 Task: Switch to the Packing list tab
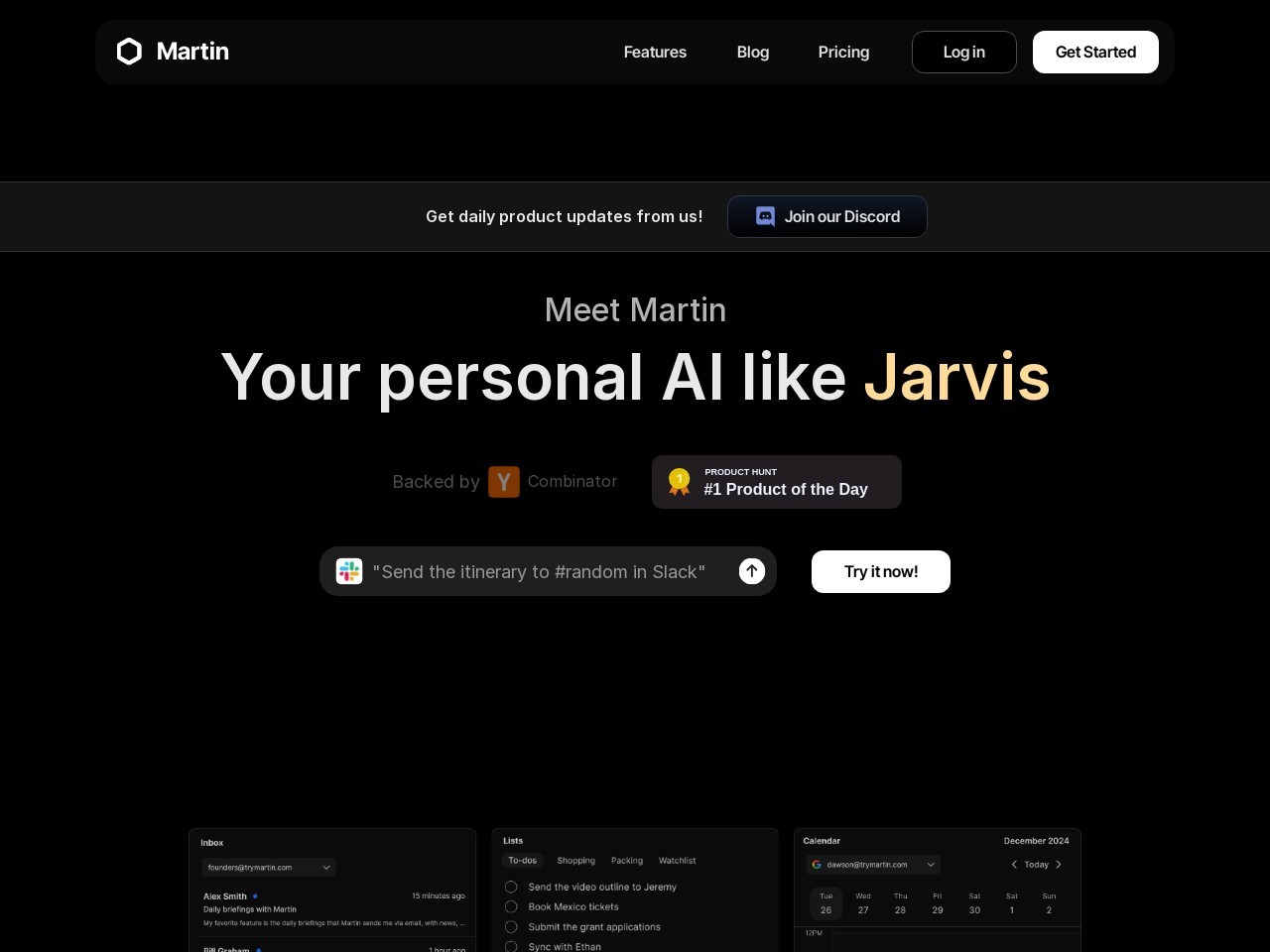tap(627, 861)
